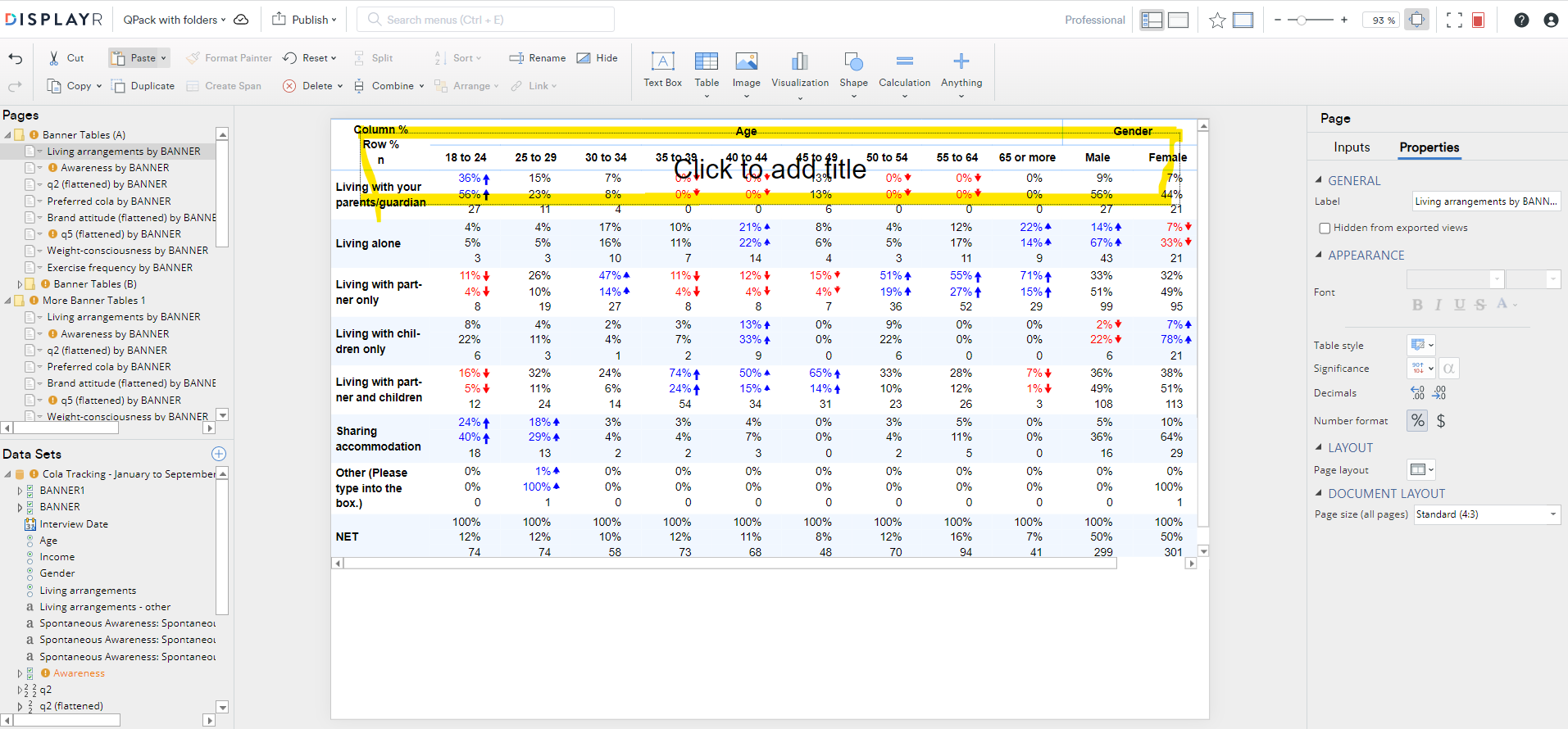Click Hide in toolbar
The width and height of the screenshot is (1568, 729).
598,58
